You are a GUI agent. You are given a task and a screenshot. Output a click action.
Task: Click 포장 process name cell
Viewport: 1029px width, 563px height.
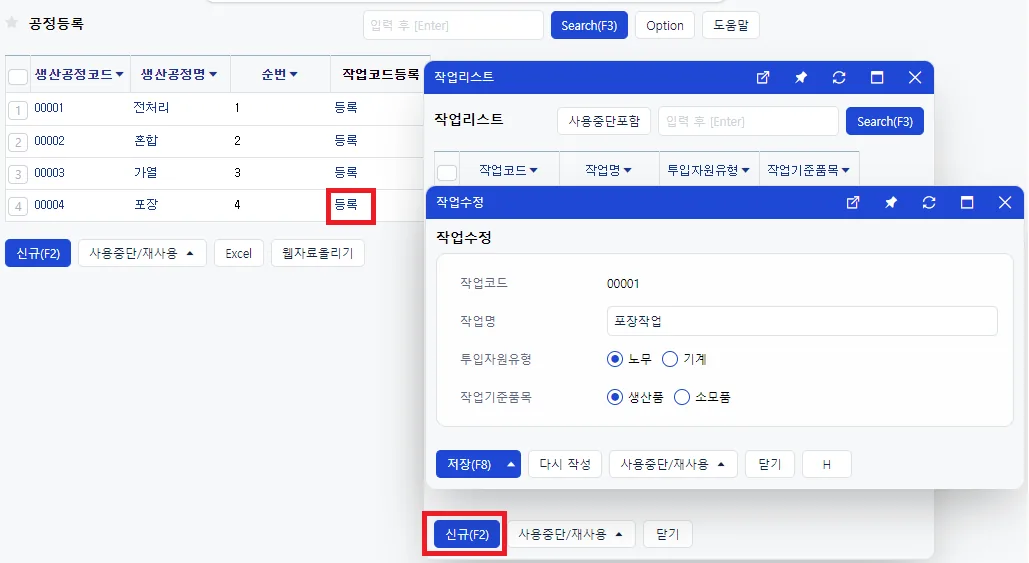pyautogui.click(x=146, y=205)
